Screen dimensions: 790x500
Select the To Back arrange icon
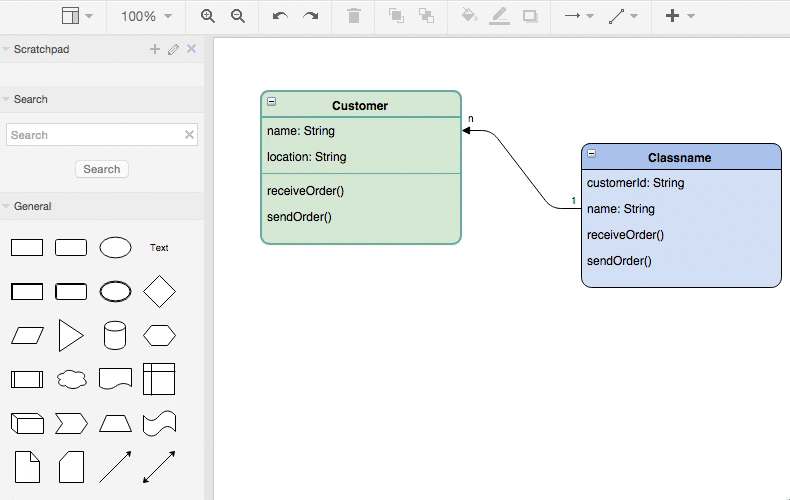tap(426, 16)
